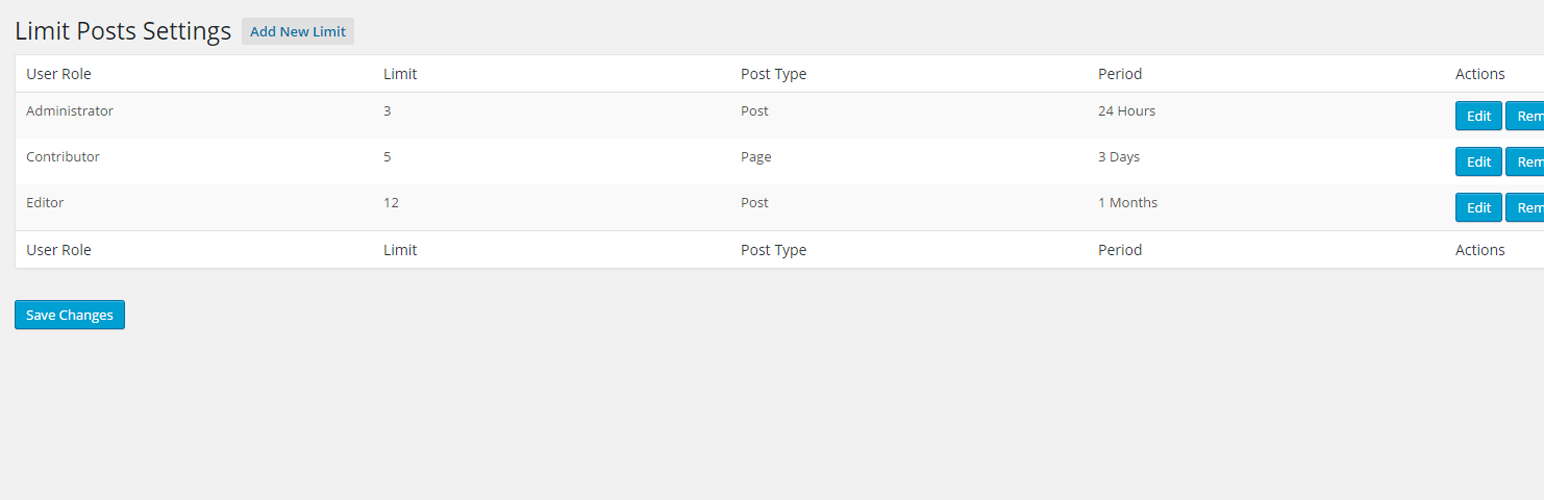Select the 3 Days period cell
The height and width of the screenshot is (500, 1544).
(x=1119, y=157)
